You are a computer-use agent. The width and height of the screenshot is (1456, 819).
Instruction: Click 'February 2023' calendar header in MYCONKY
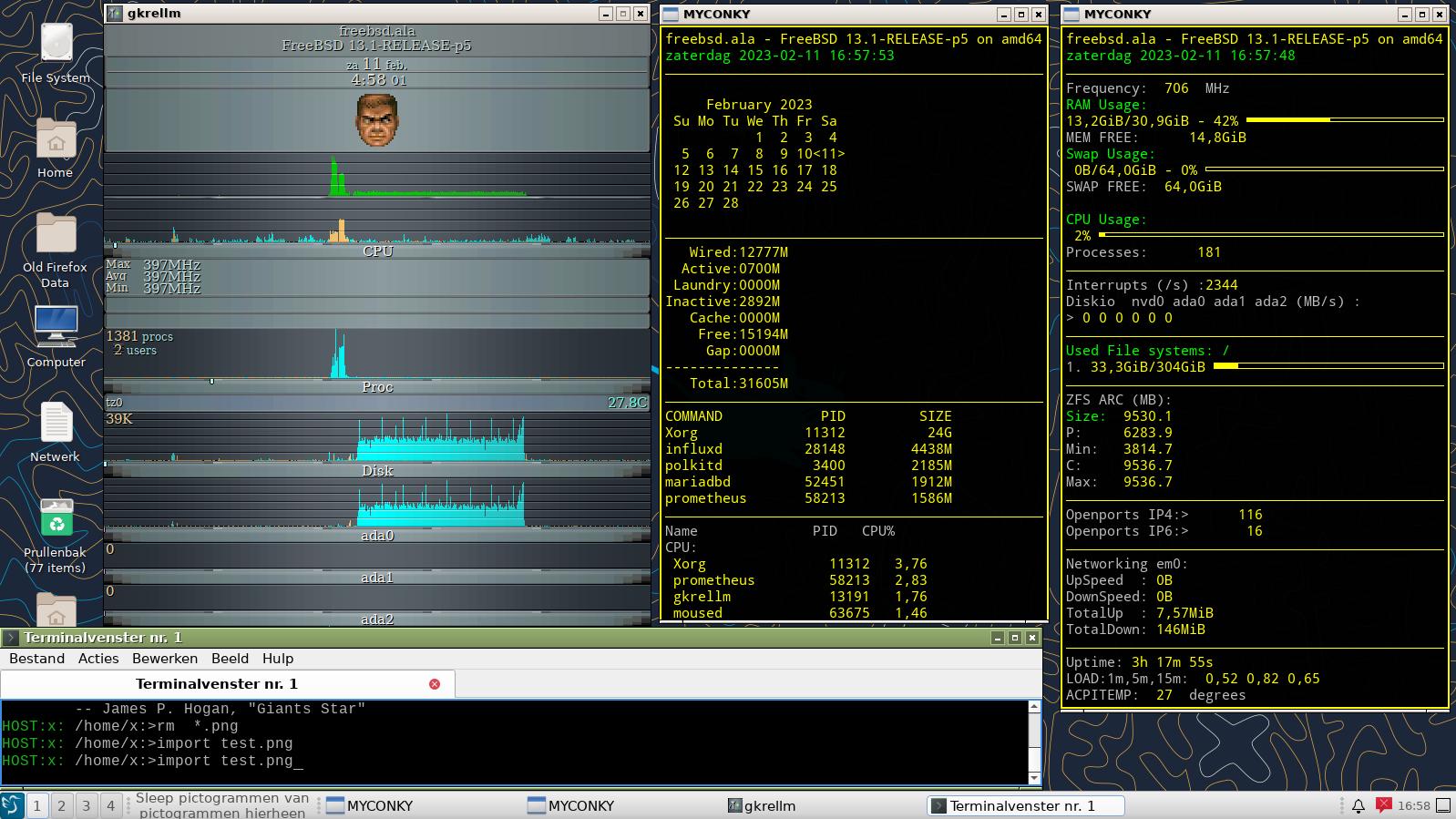(x=759, y=105)
